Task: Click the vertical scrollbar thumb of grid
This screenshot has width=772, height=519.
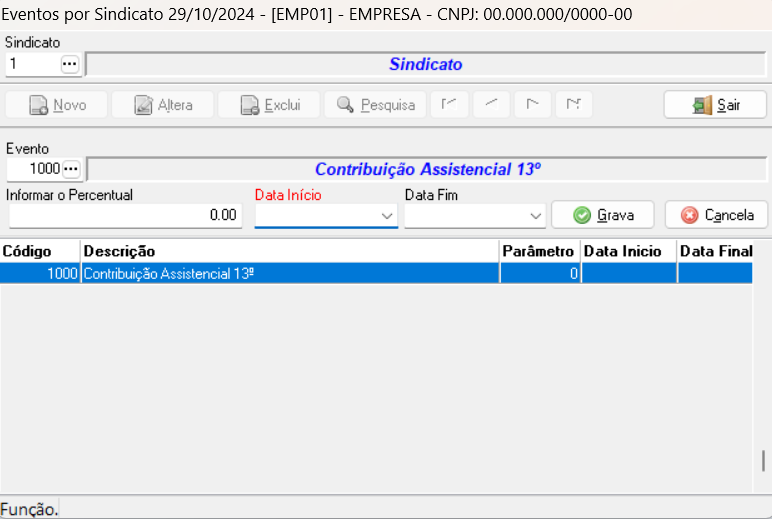Action: coord(763,461)
